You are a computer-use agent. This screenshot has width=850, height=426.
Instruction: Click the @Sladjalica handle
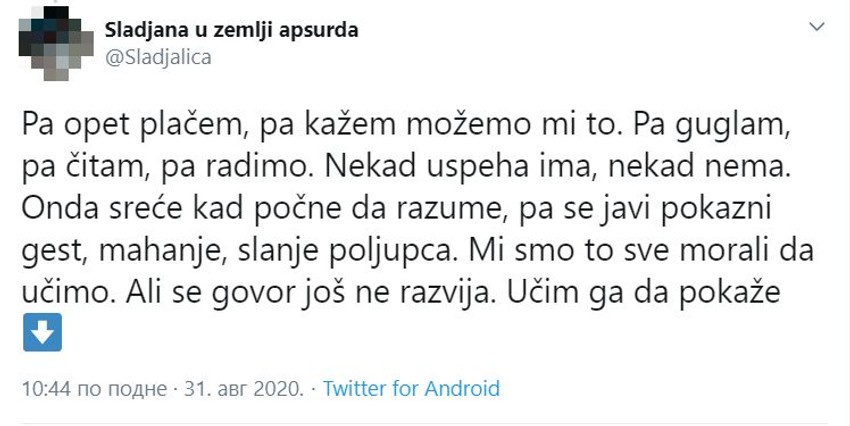pos(158,57)
